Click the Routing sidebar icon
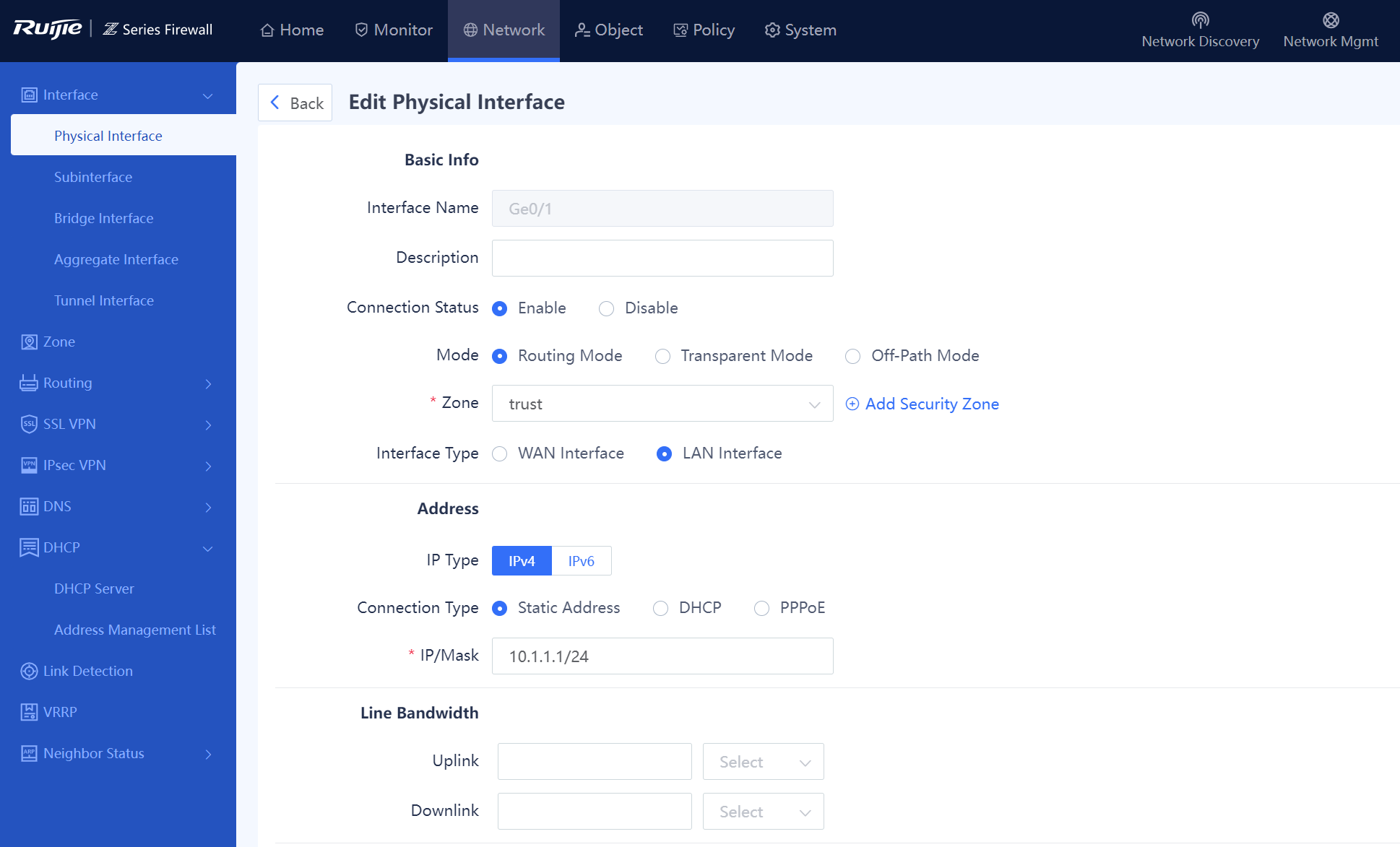Image resolution: width=1400 pixels, height=847 pixels. (29, 383)
